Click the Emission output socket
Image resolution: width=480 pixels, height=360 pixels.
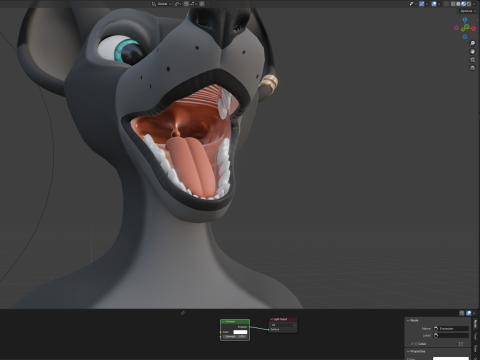click(249, 327)
